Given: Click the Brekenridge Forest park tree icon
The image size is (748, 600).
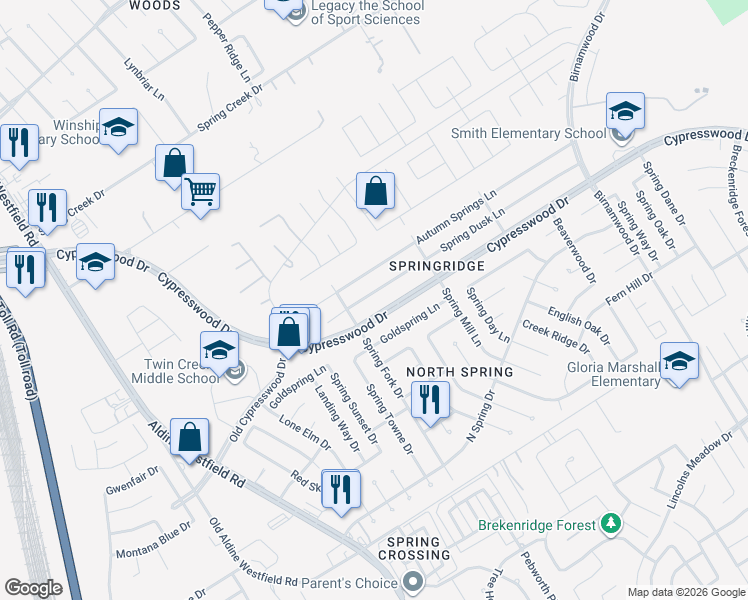Looking at the screenshot, I should (x=611, y=524).
